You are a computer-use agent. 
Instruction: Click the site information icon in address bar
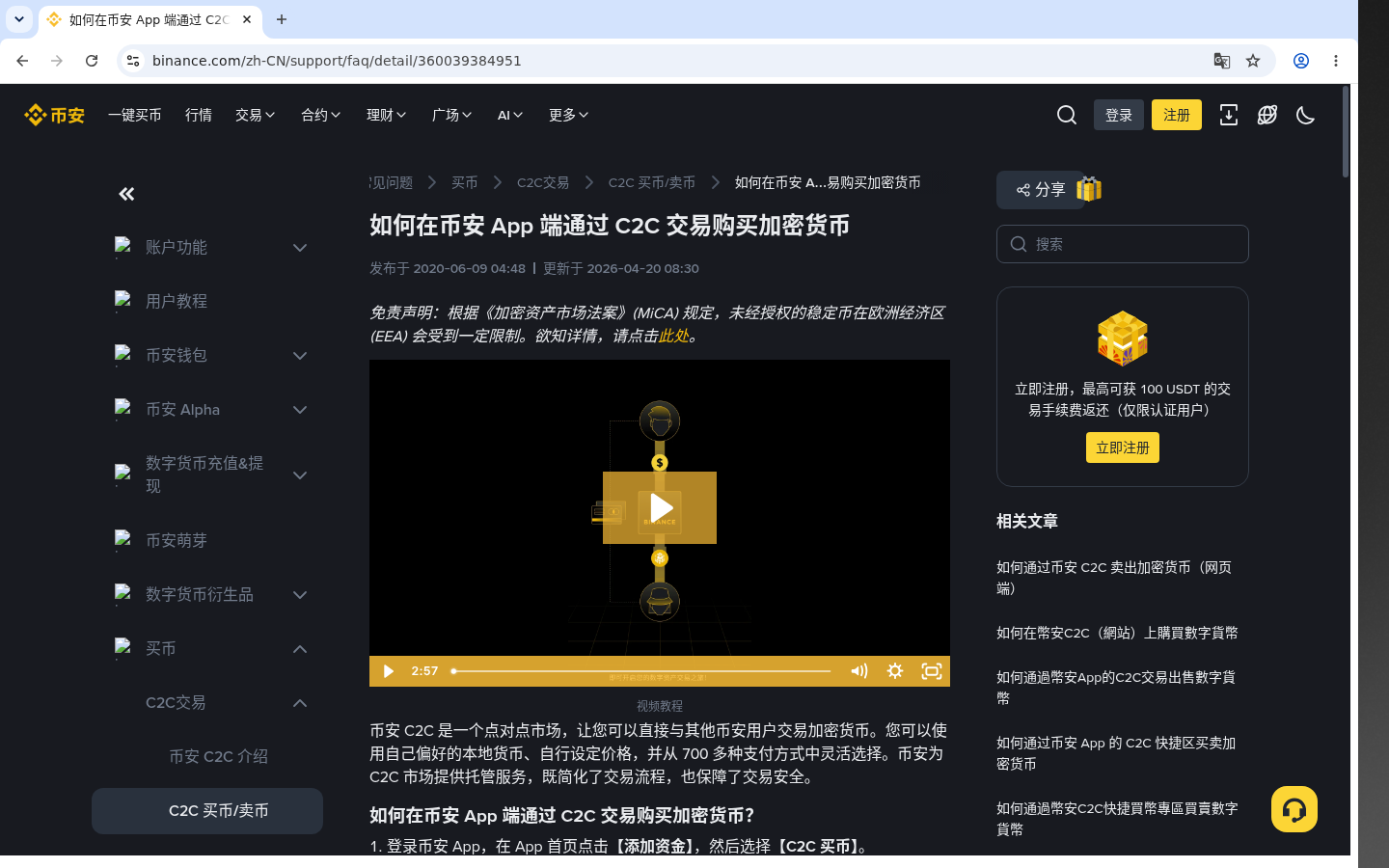(133, 61)
